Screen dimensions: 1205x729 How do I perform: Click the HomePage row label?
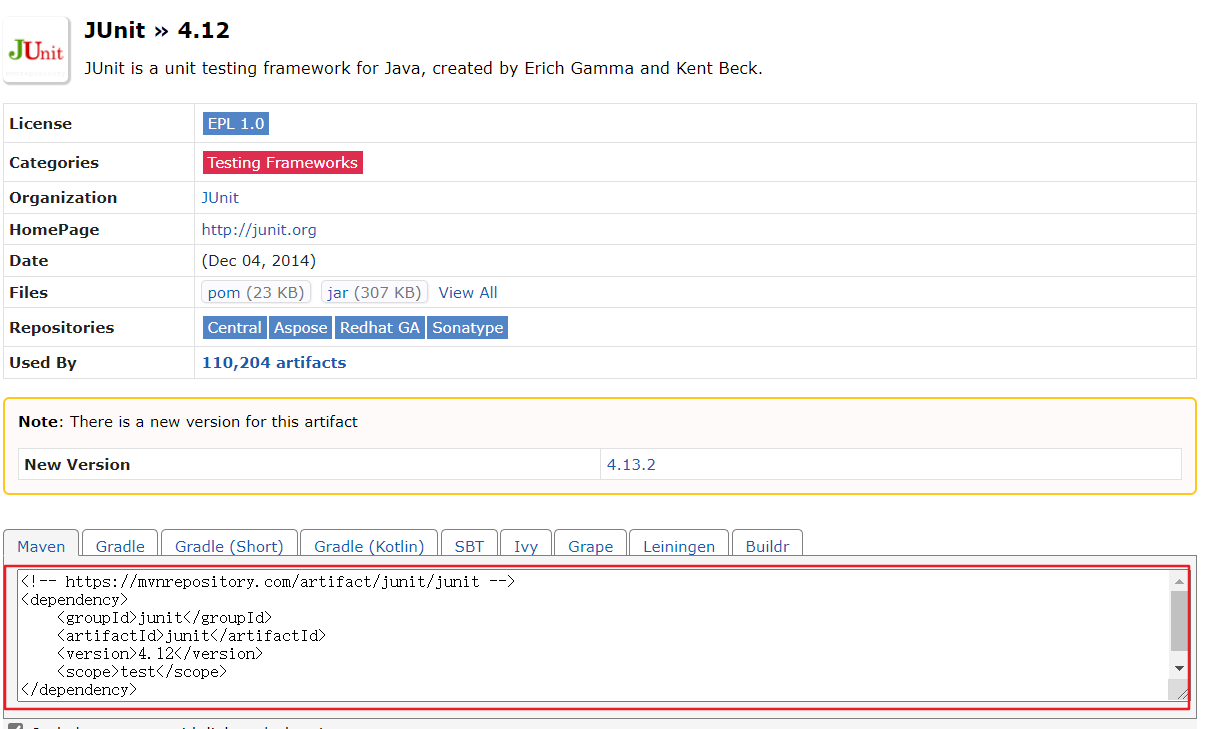click(x=55, y=230)
